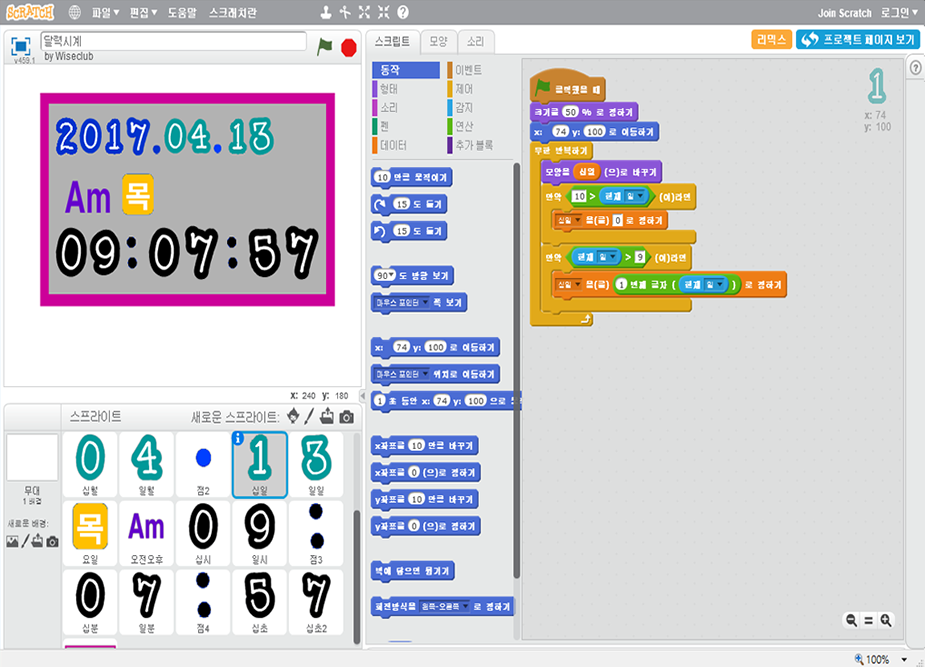Click the 리믹스 button

point(771,40)
